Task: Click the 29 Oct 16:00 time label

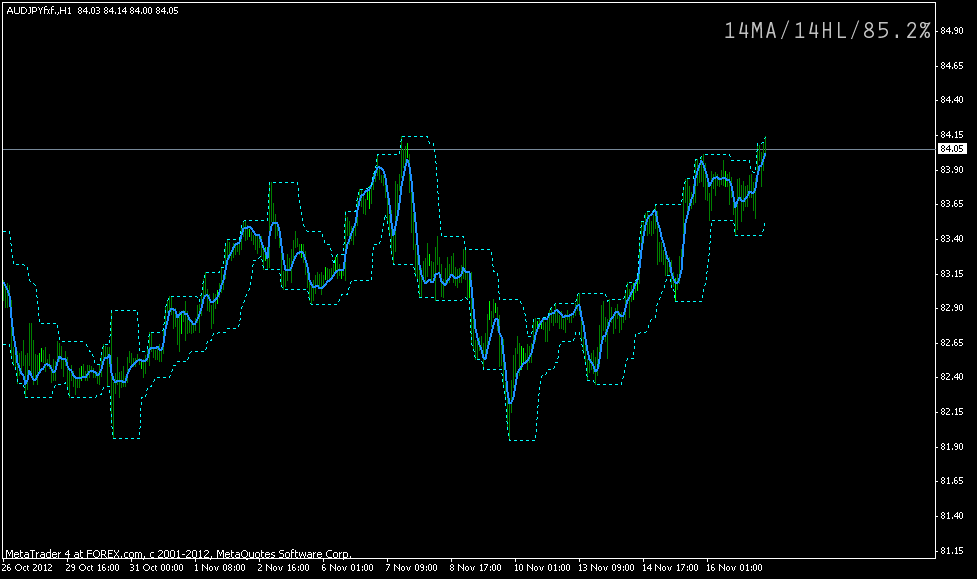Action: click(x=92, y=568)
